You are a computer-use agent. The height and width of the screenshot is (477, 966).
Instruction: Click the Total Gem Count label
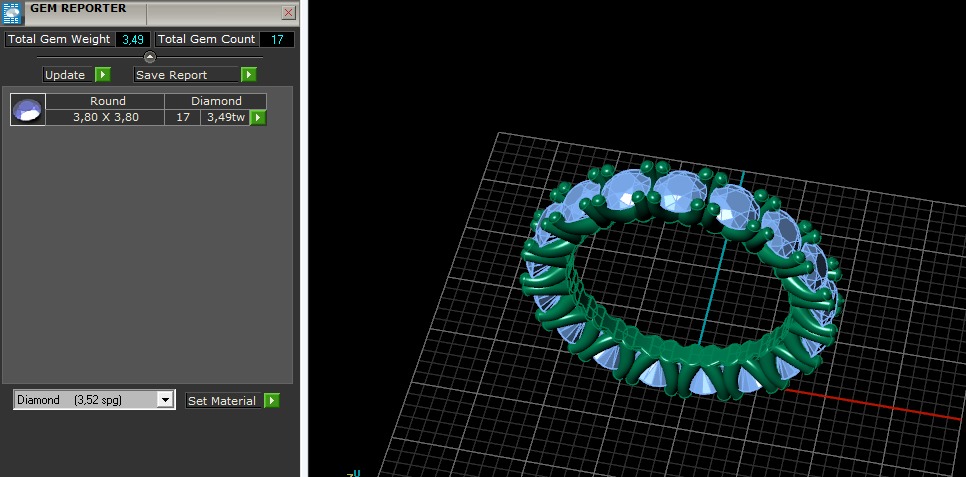pyautogui.click(x=206, y=39)
